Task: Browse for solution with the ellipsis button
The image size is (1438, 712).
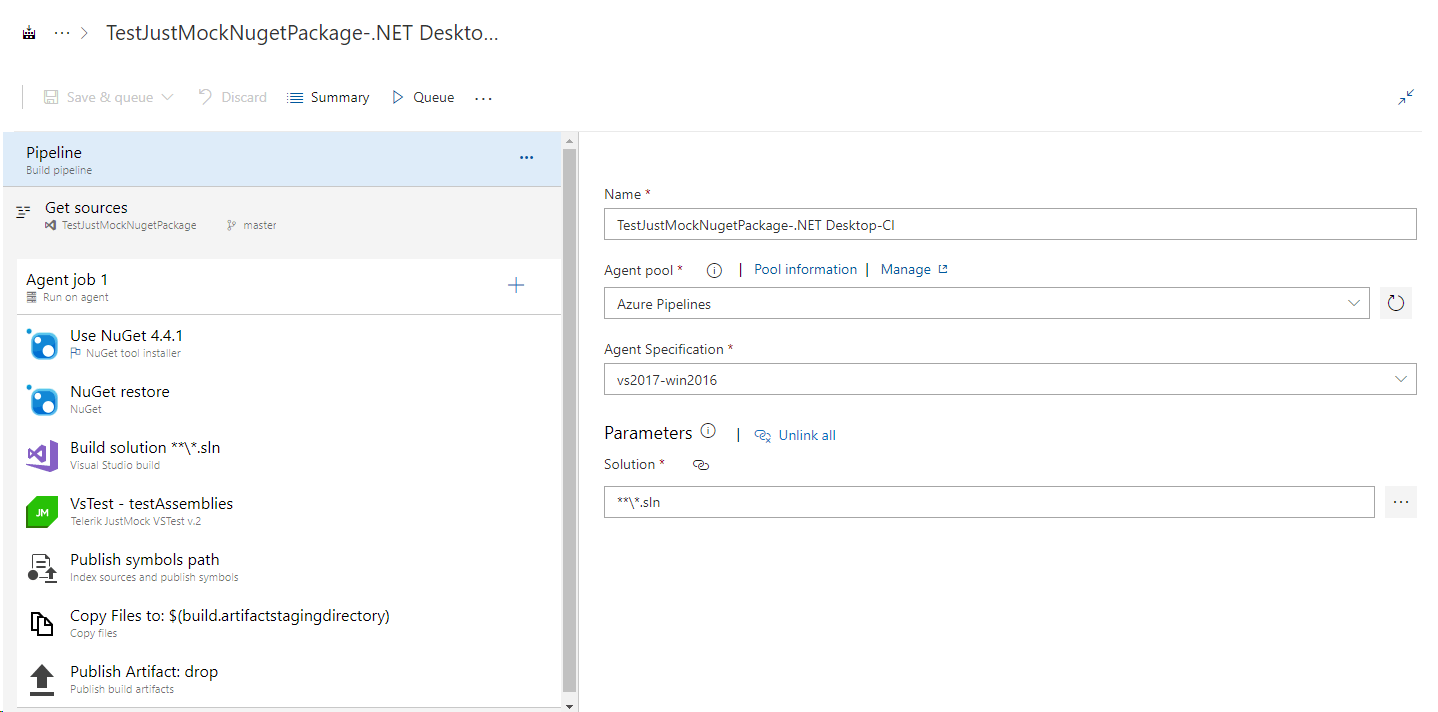Action: [1401, 502]
